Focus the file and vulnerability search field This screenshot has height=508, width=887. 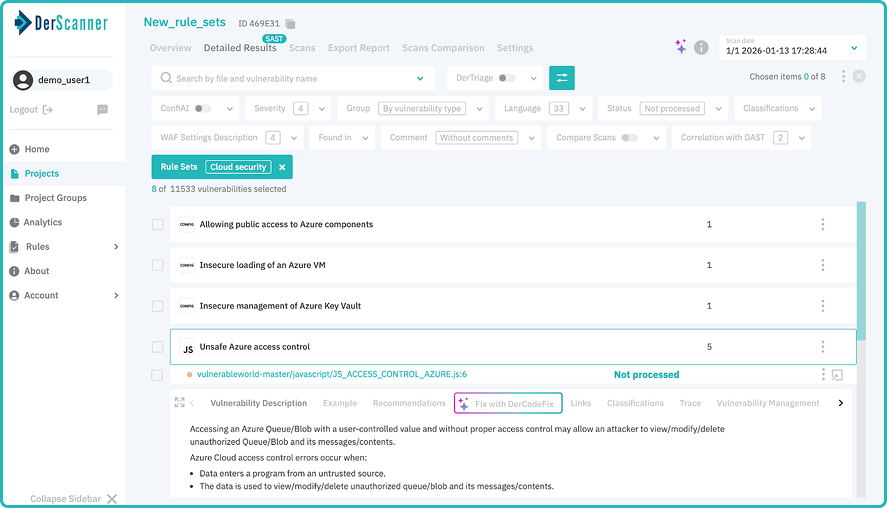tap(293, 78)
